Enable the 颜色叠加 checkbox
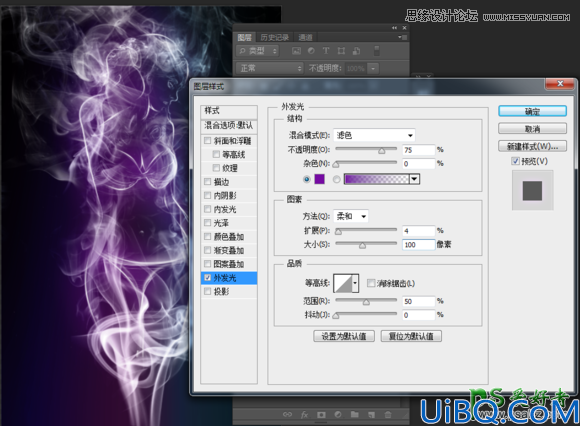Screen dimensions: 580x426 click(208, 236)
